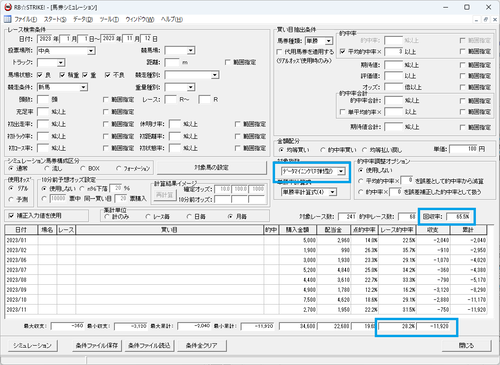The height and width of the screenshot is (365, 500).
Task: Click the 条件全クリア button
Action: pos(201,345)
